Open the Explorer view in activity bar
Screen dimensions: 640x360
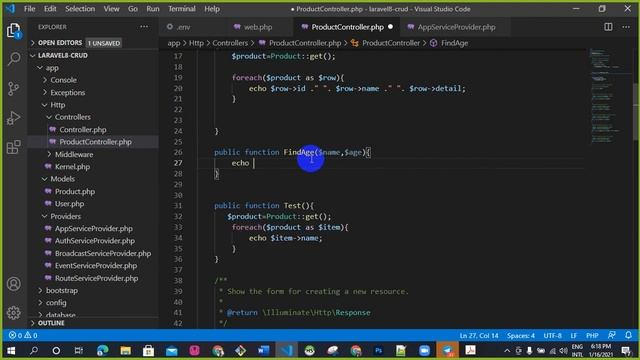(x=13, y=30)
